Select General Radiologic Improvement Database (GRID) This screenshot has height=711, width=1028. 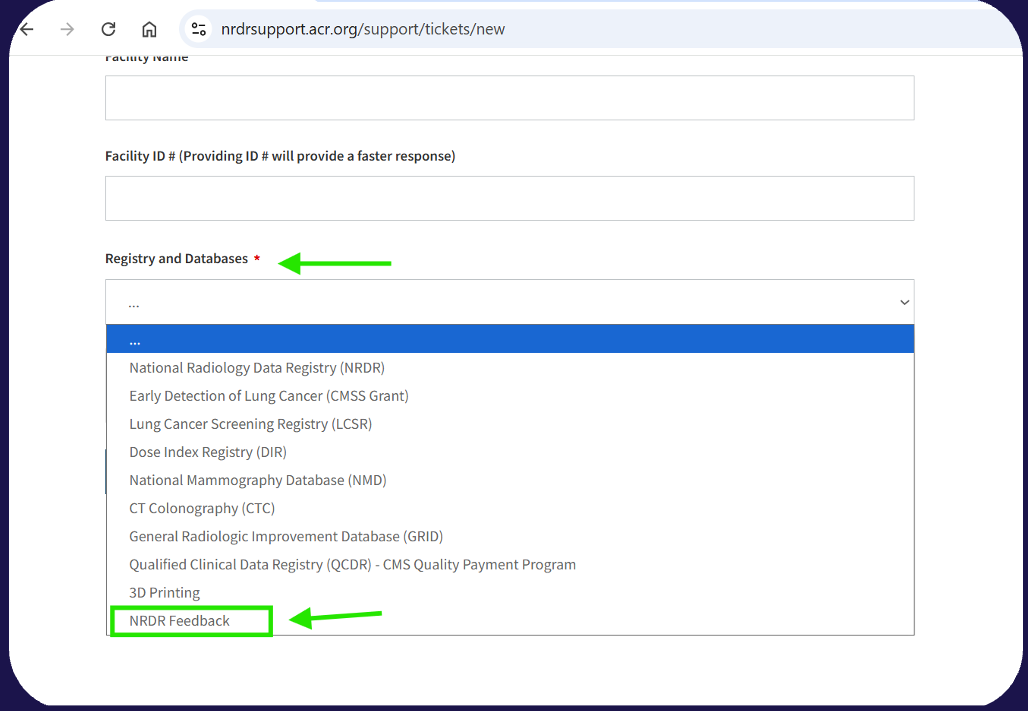coord(510,536)
